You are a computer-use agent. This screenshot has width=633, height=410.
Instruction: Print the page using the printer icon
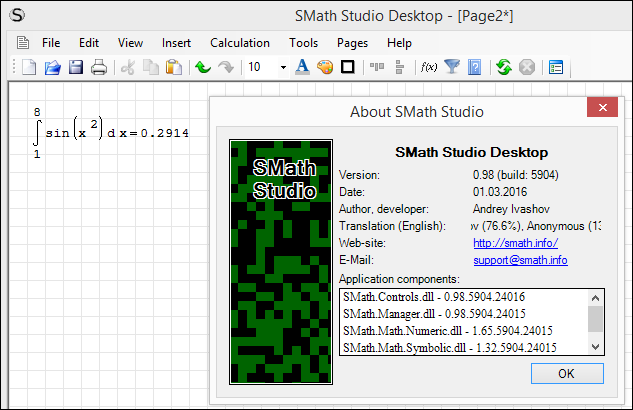click(99, 68)
